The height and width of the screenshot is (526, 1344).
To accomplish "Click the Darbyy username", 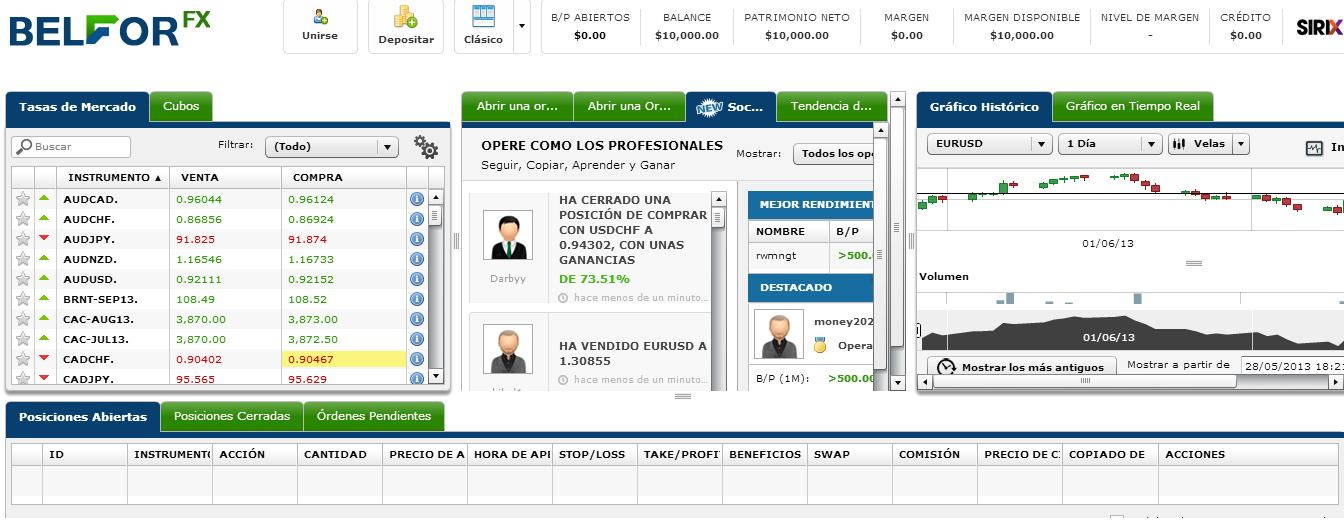I will pos(508,279).
